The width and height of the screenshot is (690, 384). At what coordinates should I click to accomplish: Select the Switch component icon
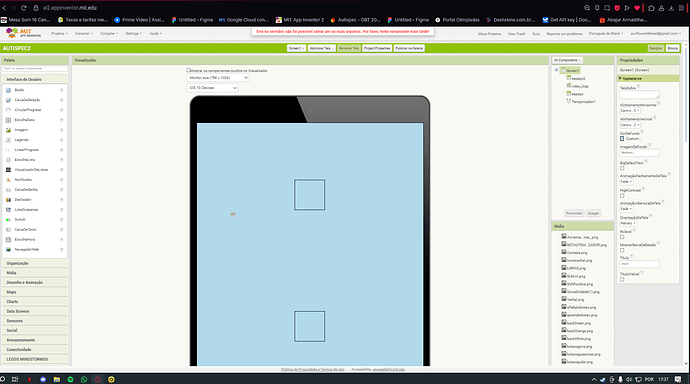[x=8, y=219]
